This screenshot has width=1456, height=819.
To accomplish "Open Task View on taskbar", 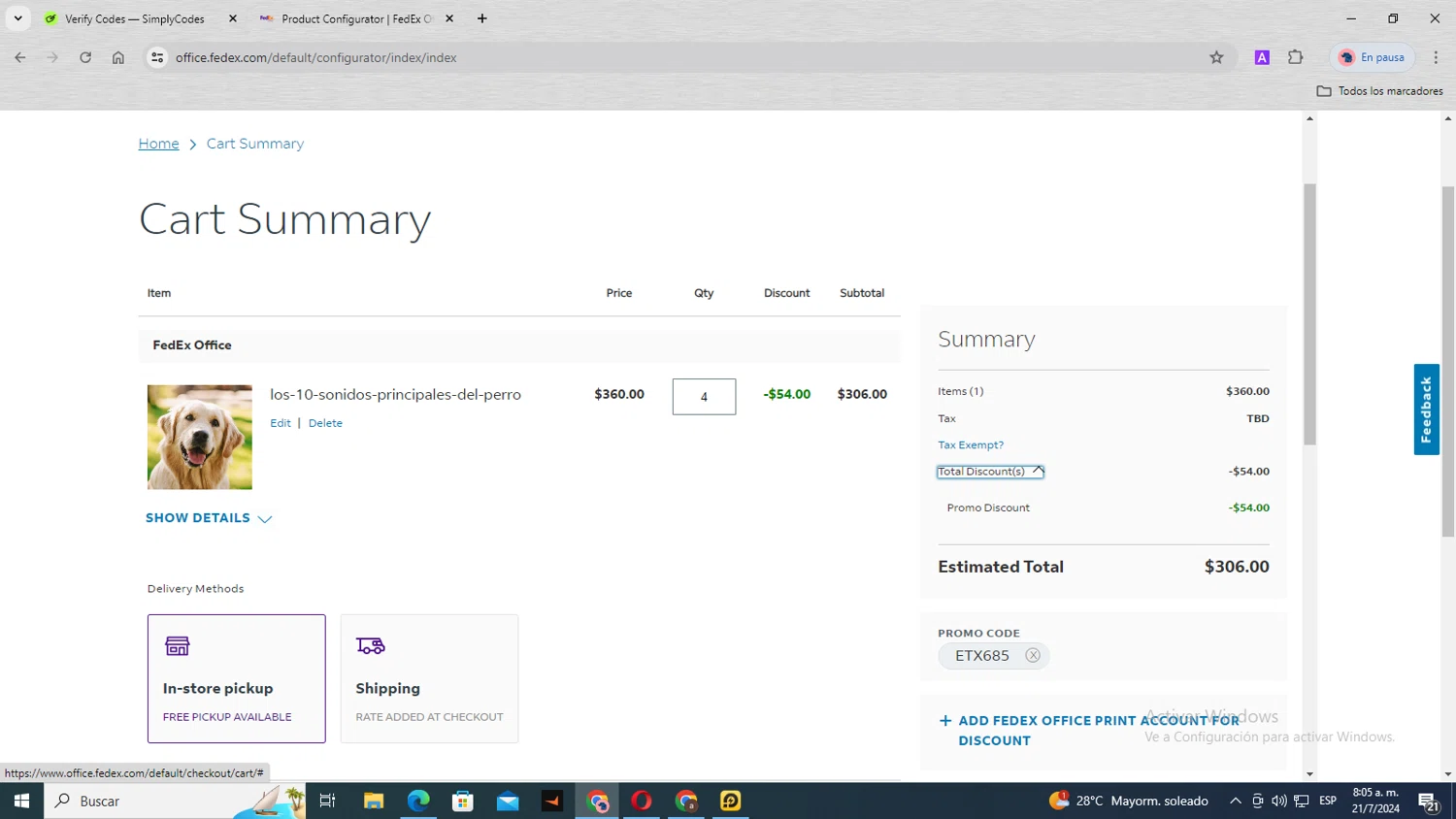I will tap(327, 801).
